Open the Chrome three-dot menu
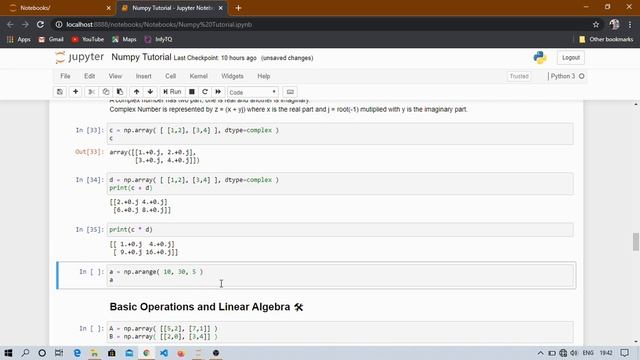Screen dimensions: 640x360 point(630,24)
